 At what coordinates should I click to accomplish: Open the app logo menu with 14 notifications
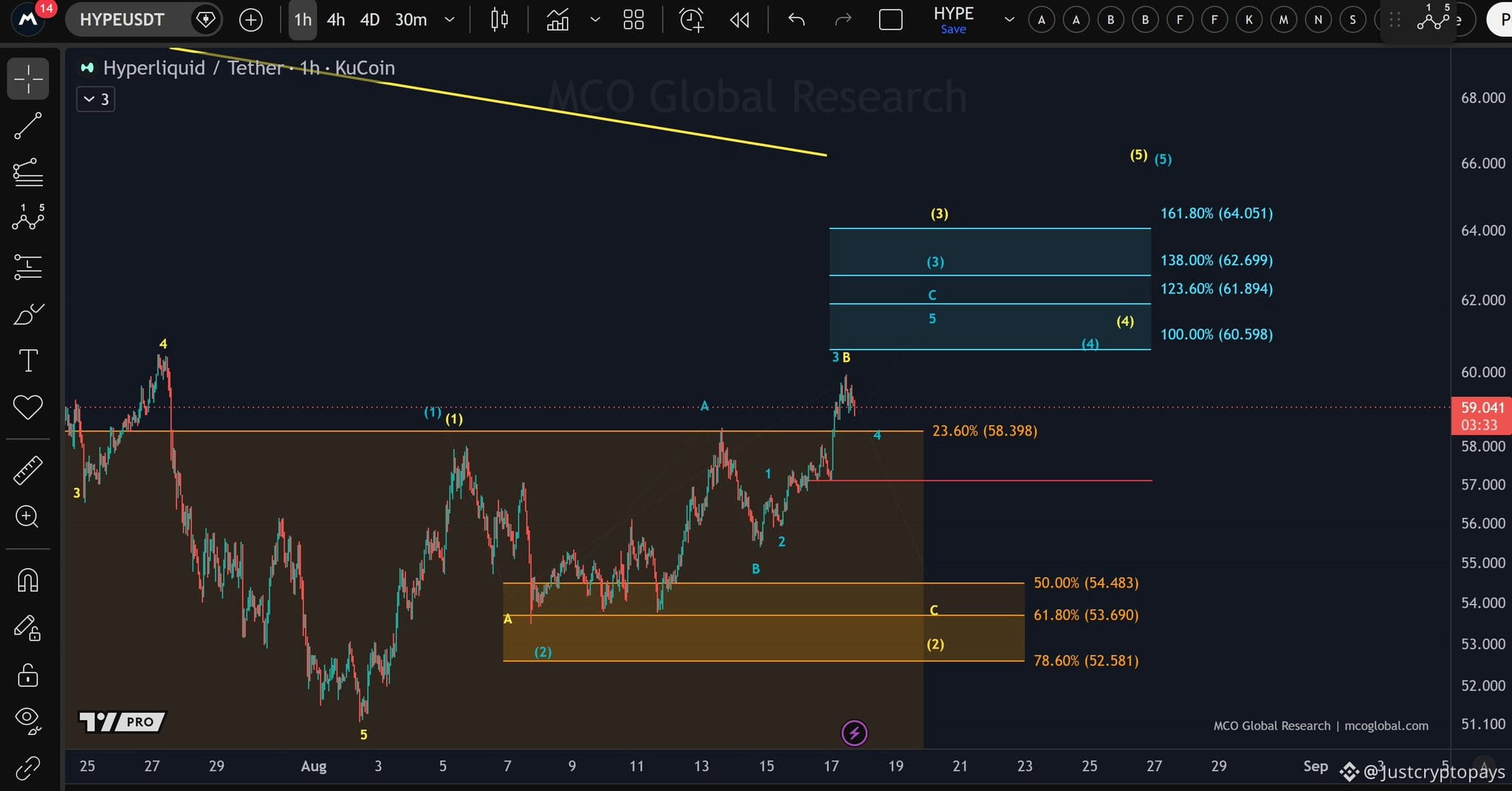[x=30, y=18]
